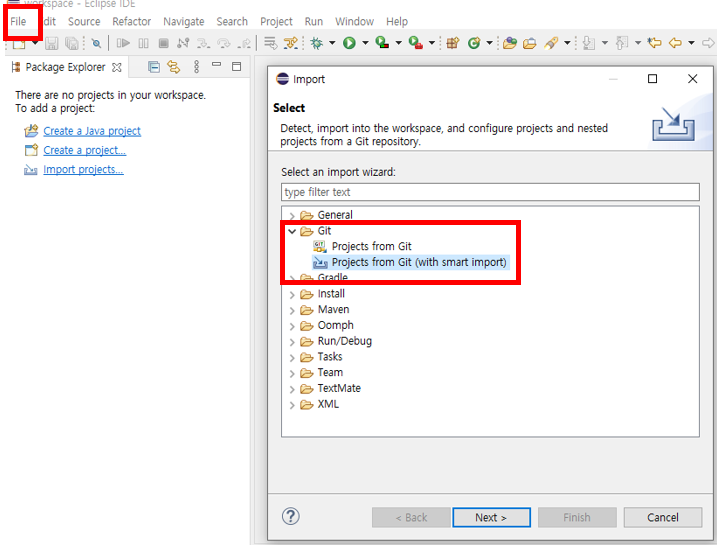Click the Cancel button

(663, 517)
